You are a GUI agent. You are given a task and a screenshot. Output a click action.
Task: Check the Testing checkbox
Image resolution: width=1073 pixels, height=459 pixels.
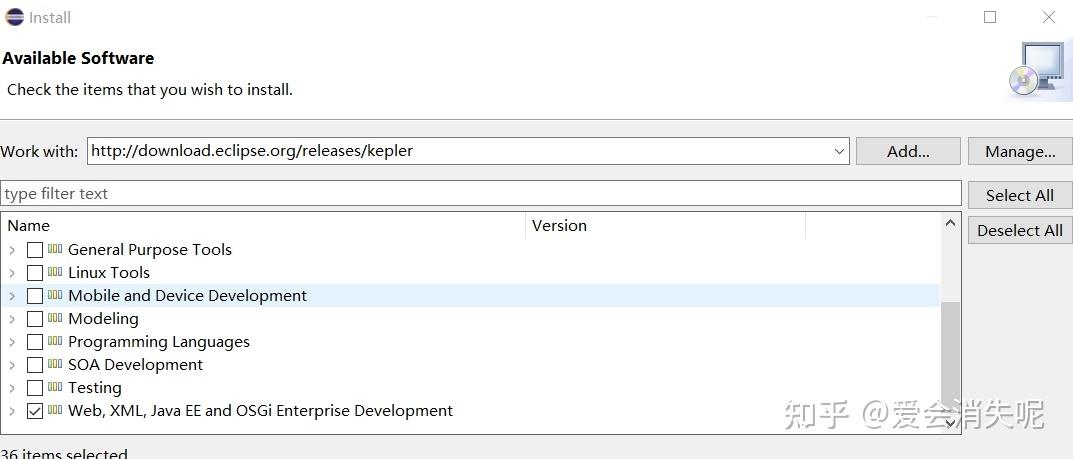point(35,388)
